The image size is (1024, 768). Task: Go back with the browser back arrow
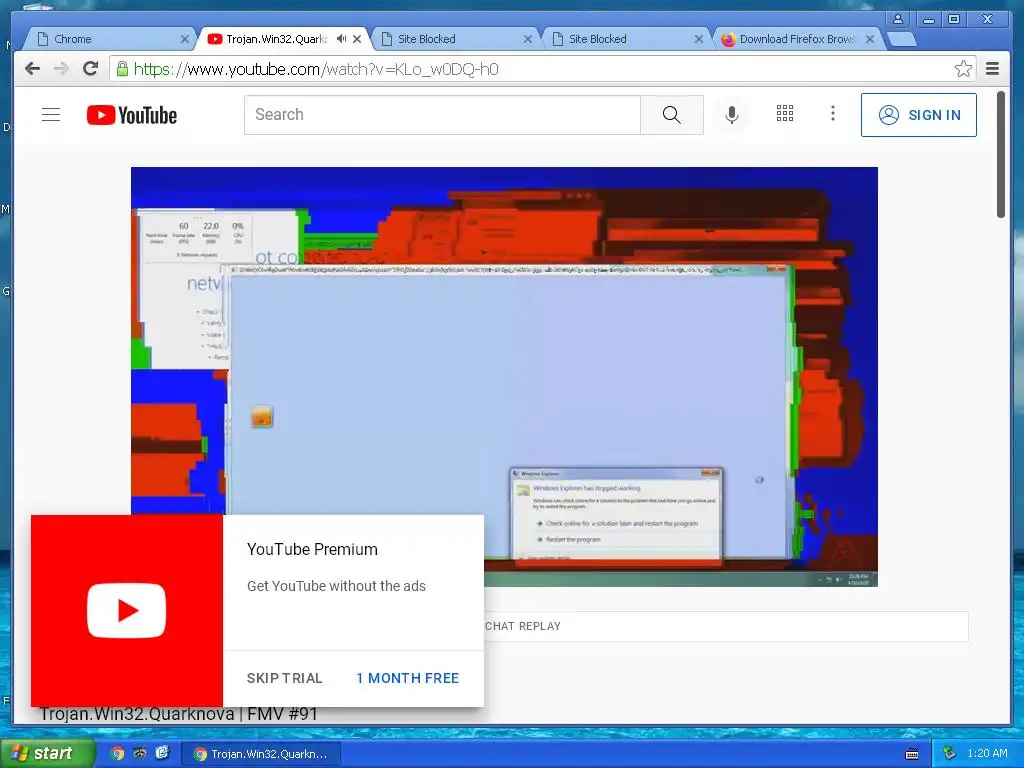tap(32, 69)
